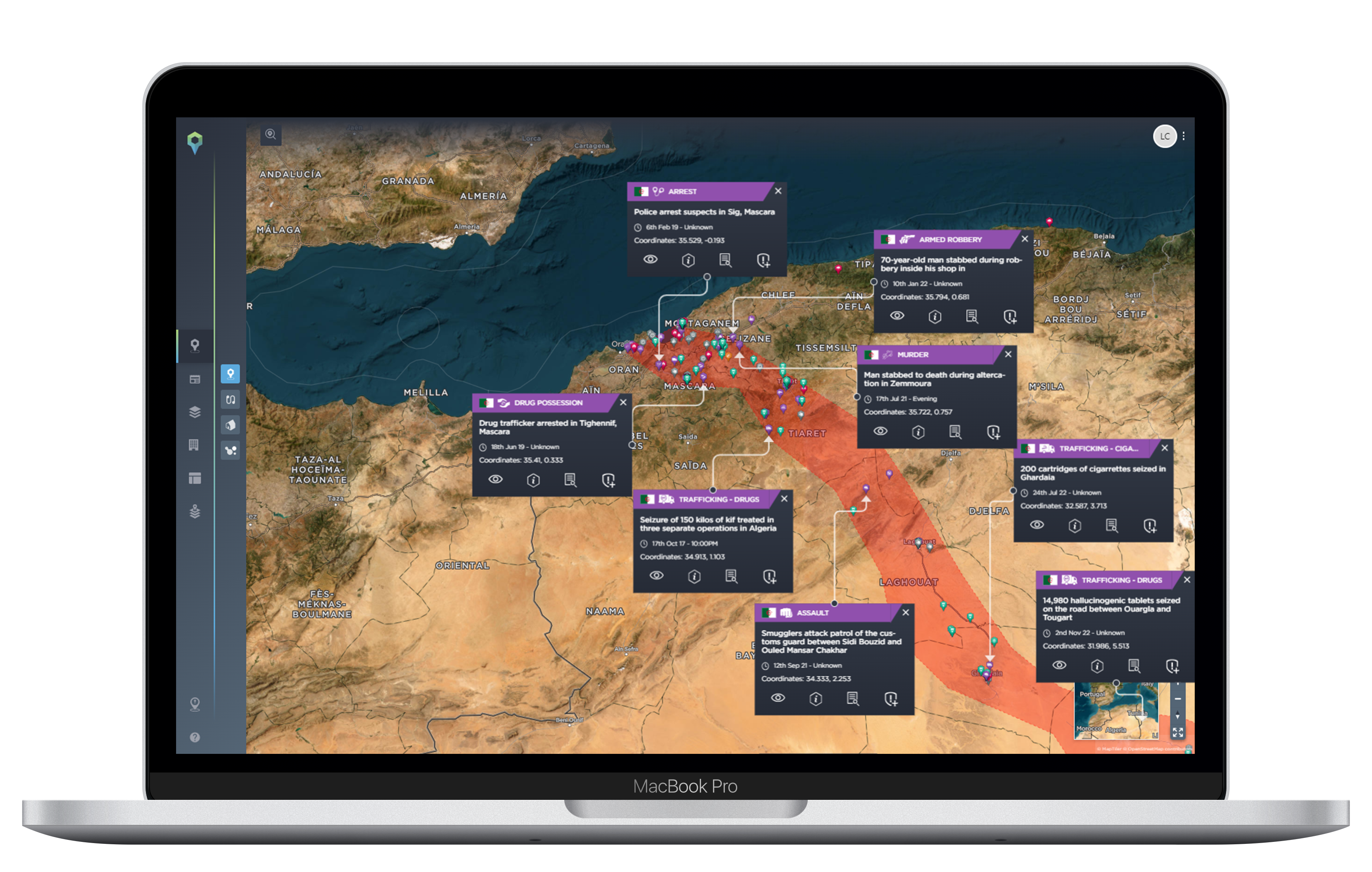Viewport: 1372px width, 872px height.
Task: Toggle eye icon on Arrest card
Action: point(650,260)
